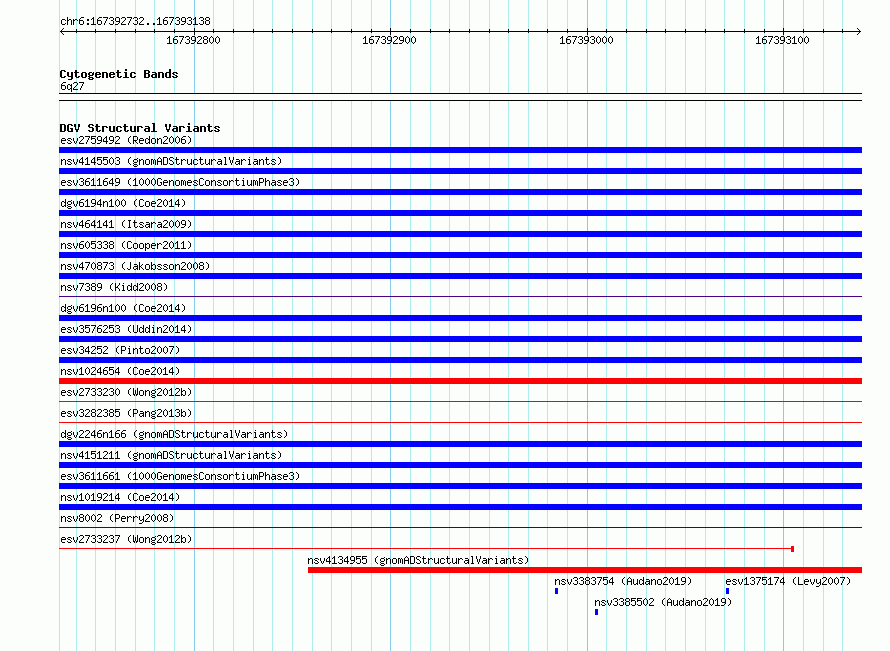This screenshot has height=651, width=890.
Task: Click the esv3282385 (Pang2013b) label
Action: [x=126, y=413]
